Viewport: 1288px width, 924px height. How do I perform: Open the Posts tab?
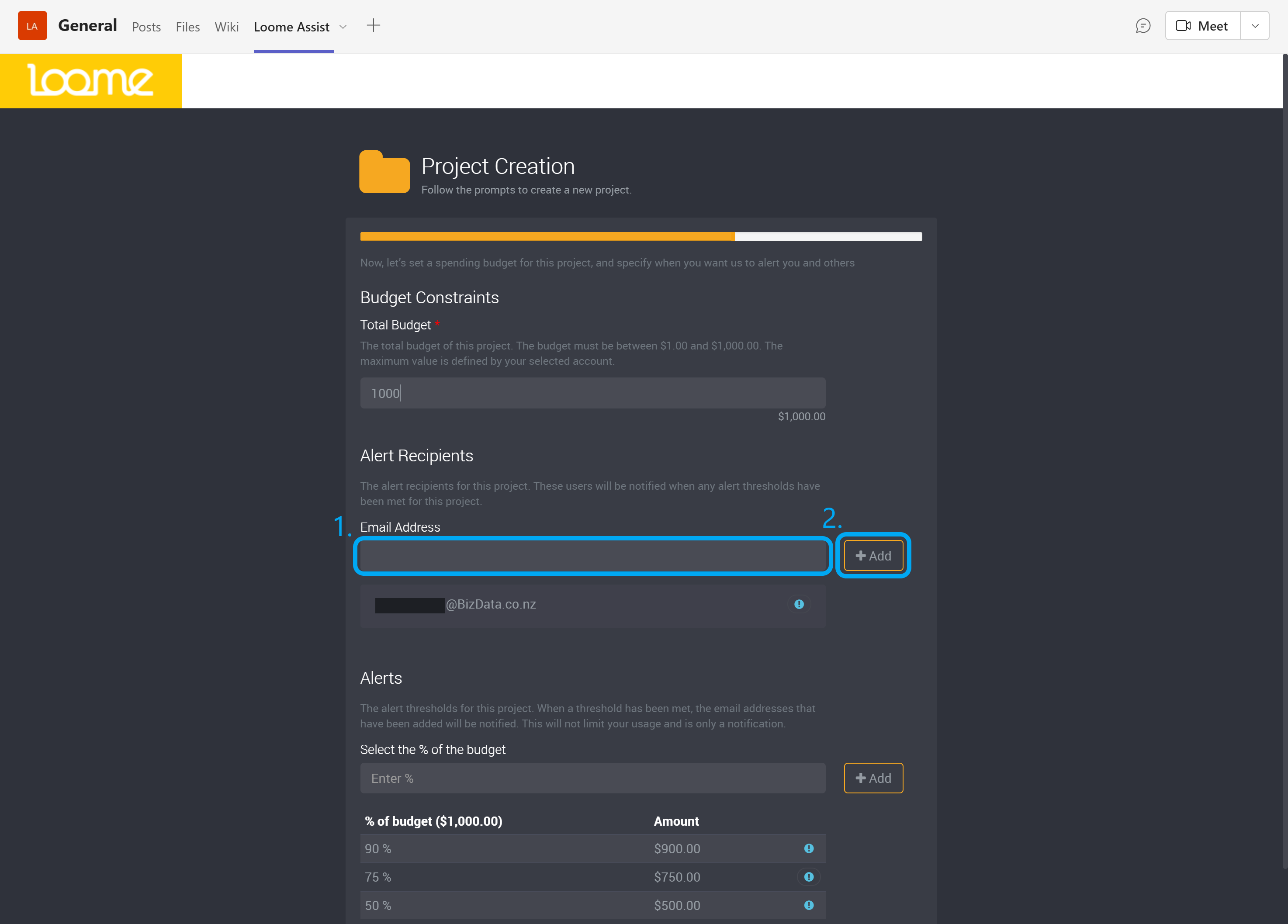(x=146, y=27)
